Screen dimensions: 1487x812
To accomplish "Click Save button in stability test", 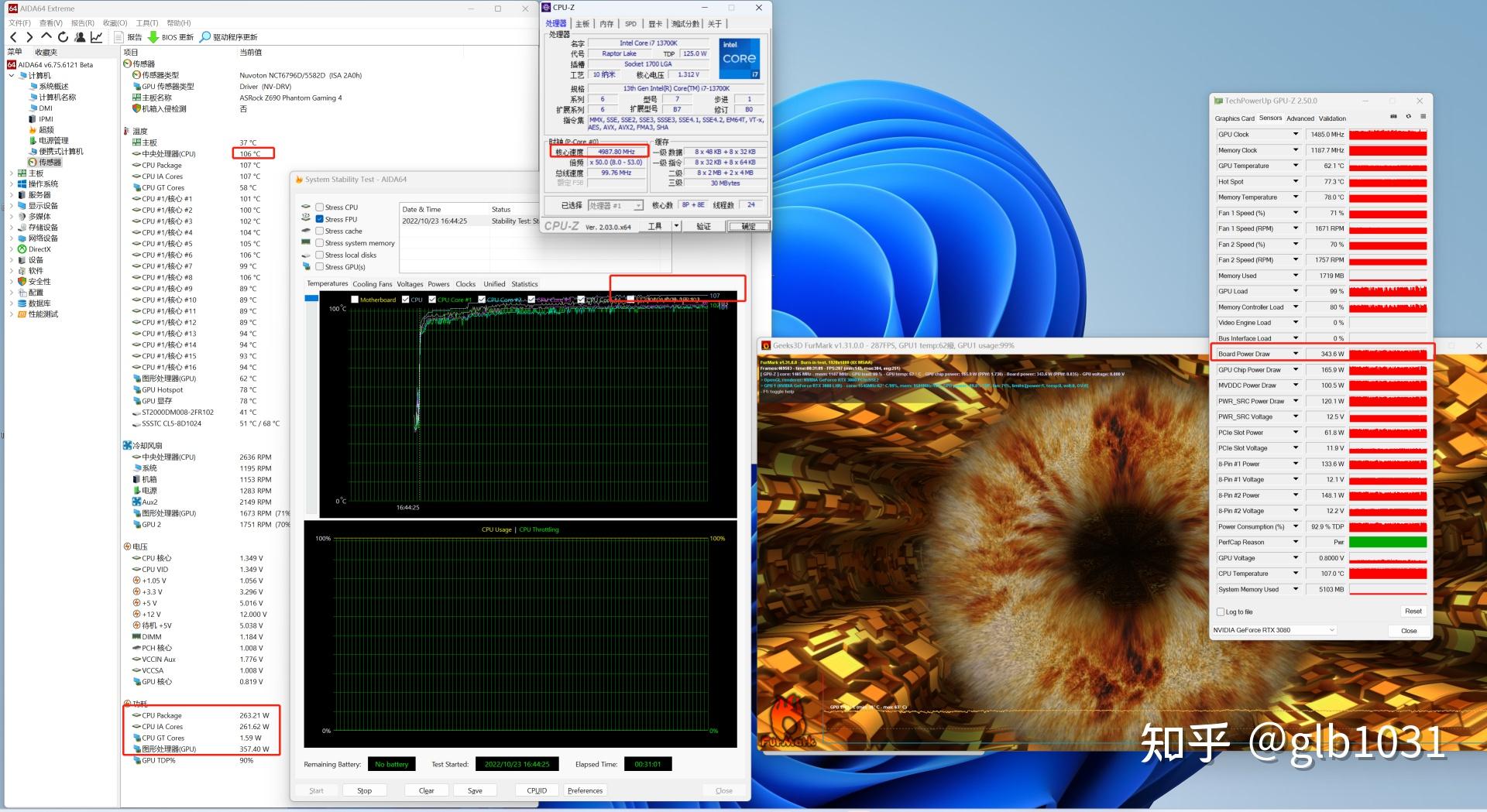I will coord(475,790).
